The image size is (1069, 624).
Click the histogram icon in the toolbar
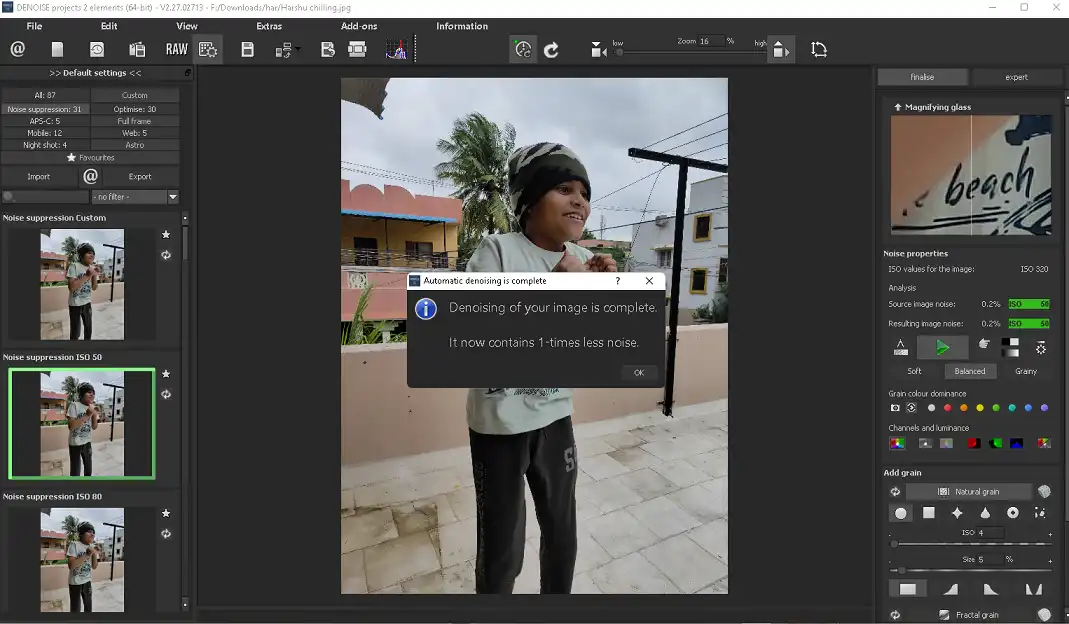[397, 49]
